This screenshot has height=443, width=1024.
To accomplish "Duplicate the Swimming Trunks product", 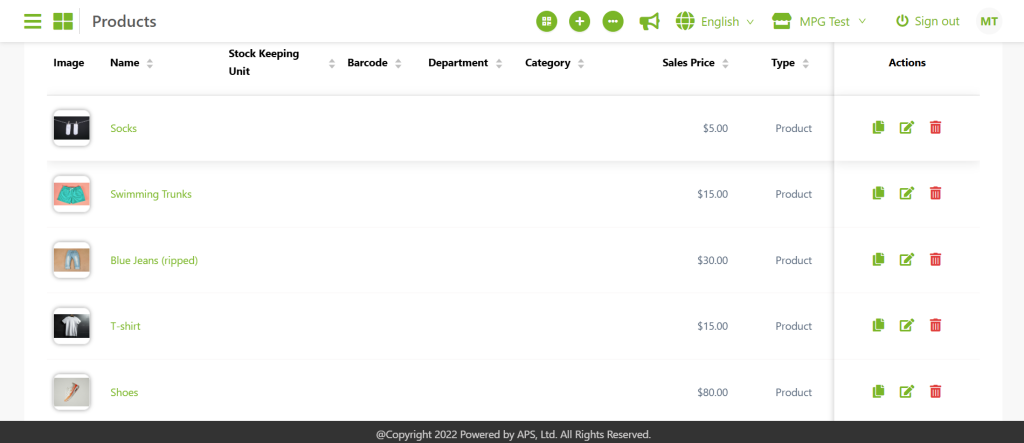I will pyautogui.click(x=878, y=193).
